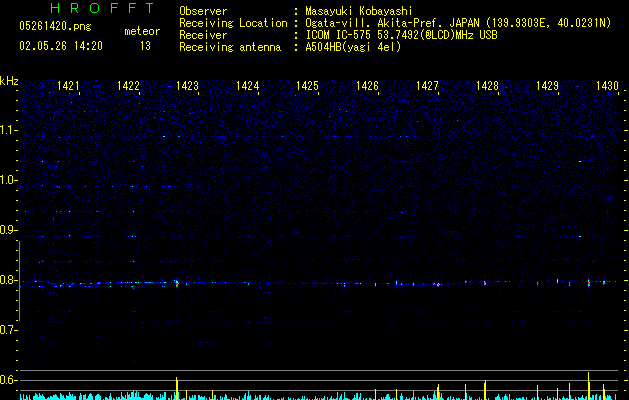Click the 0.9 frequency axis label
This screenshot has height=400, width=629.
pos(8,230)
